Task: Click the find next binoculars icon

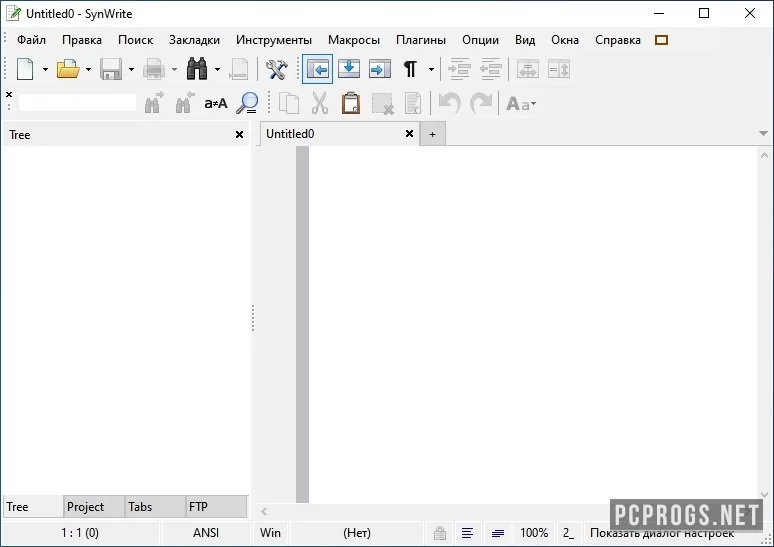Action: [x=154, y=103]
